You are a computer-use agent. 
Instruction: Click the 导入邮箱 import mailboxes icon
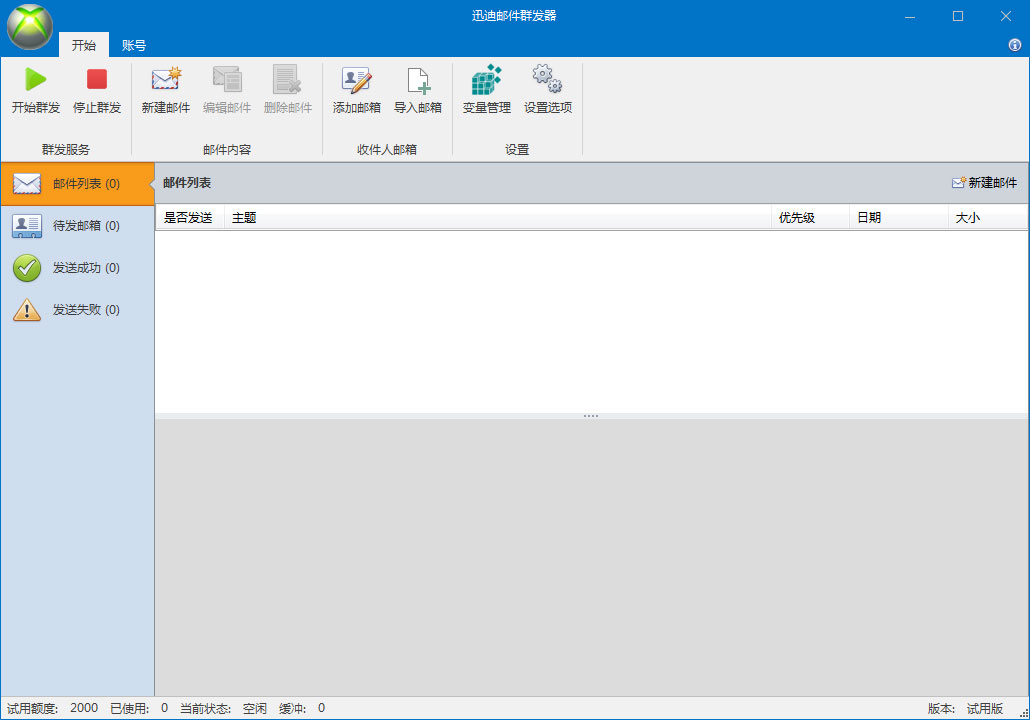[x=419, y=88]
